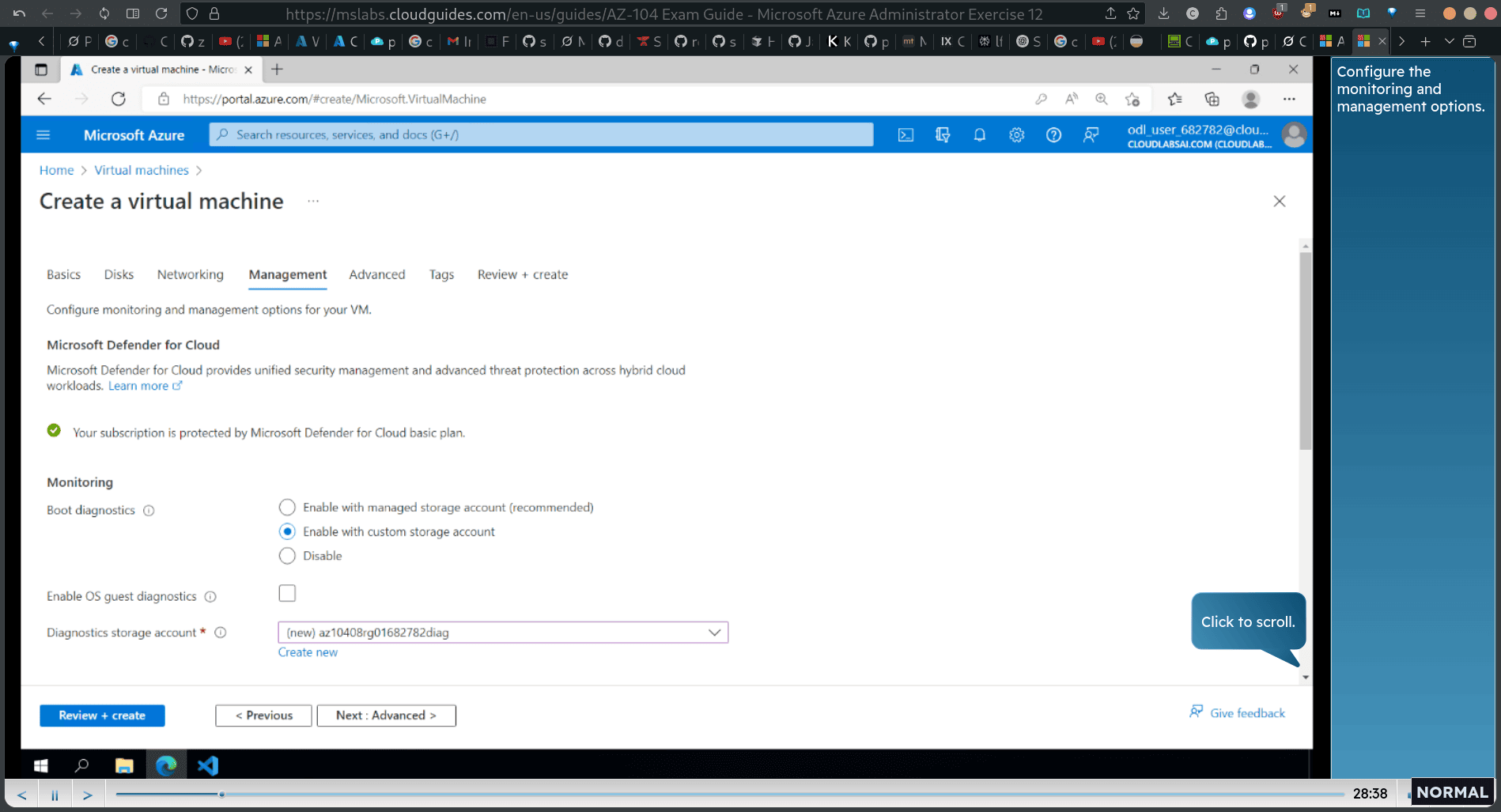Open the Edge tab actions menu icon
Viewport: 1501px width, 812px height.
click(41, 70)
